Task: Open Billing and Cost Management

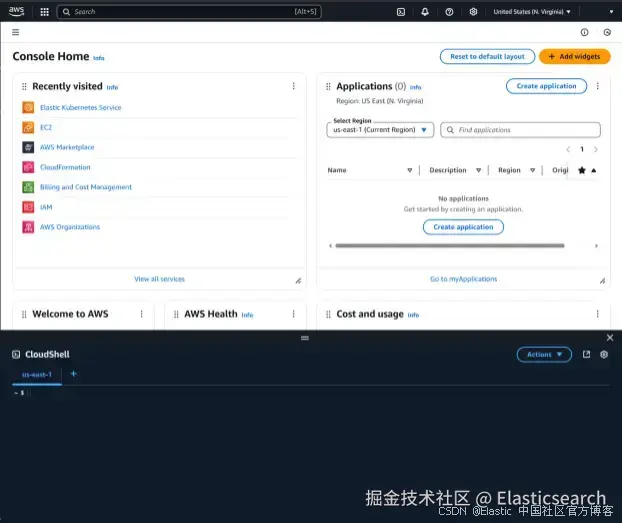Action: [x=86, y=187]
